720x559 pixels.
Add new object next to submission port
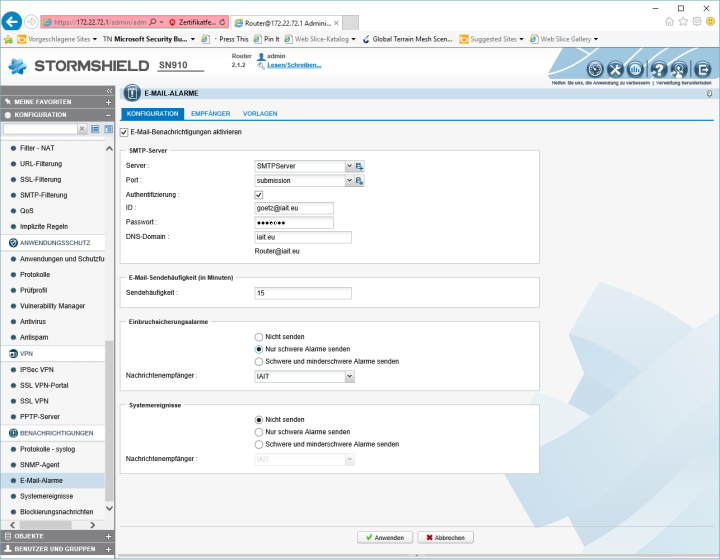coord(360,181)
